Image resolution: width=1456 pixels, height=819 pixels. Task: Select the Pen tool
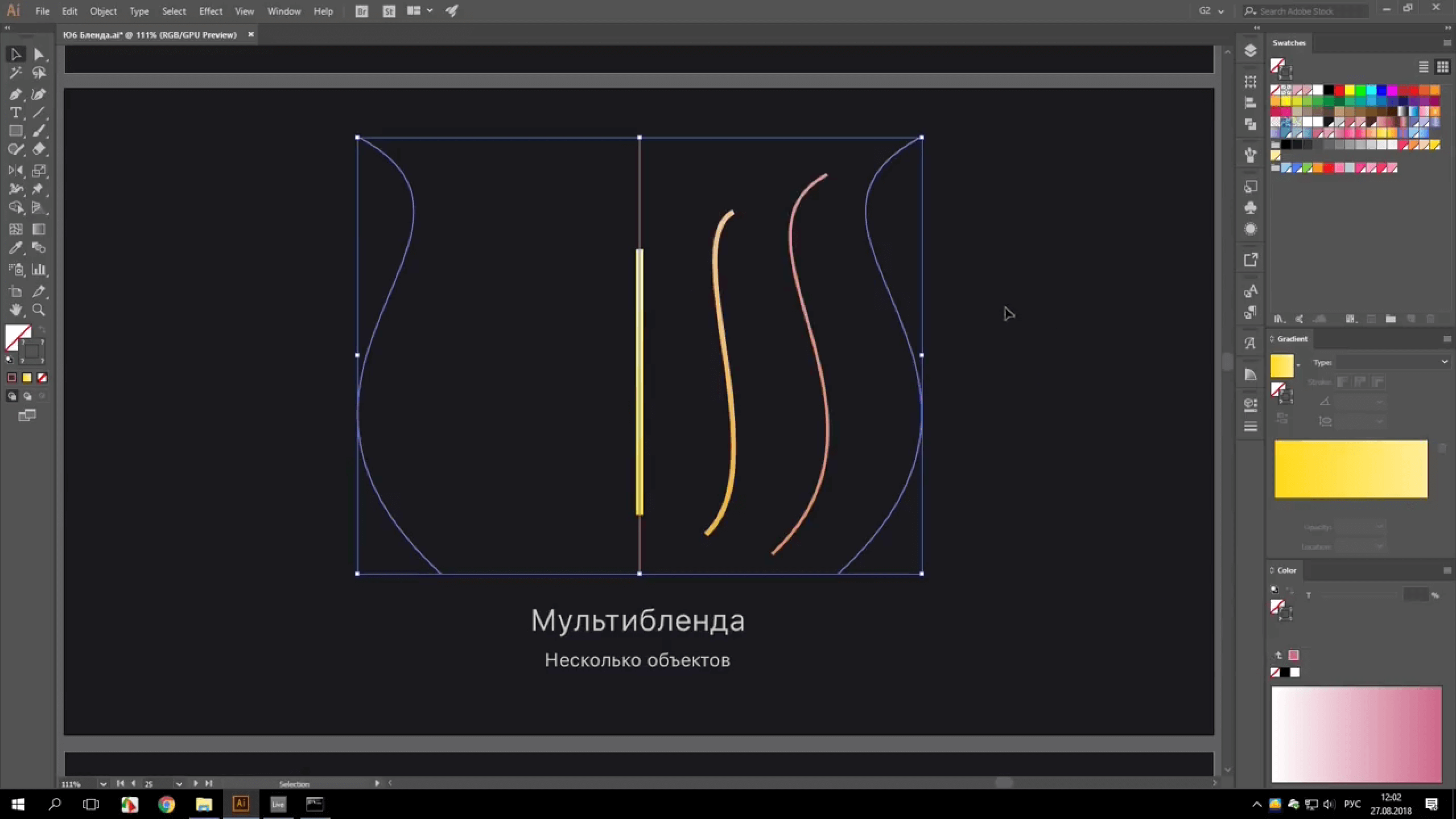[15, 94]
